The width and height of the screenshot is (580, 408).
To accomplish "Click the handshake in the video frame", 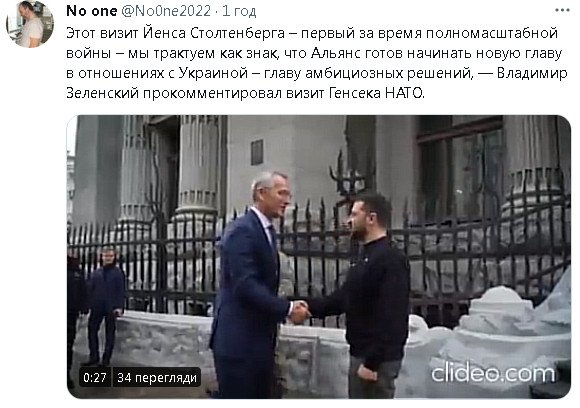I will (x=300, y=313).
